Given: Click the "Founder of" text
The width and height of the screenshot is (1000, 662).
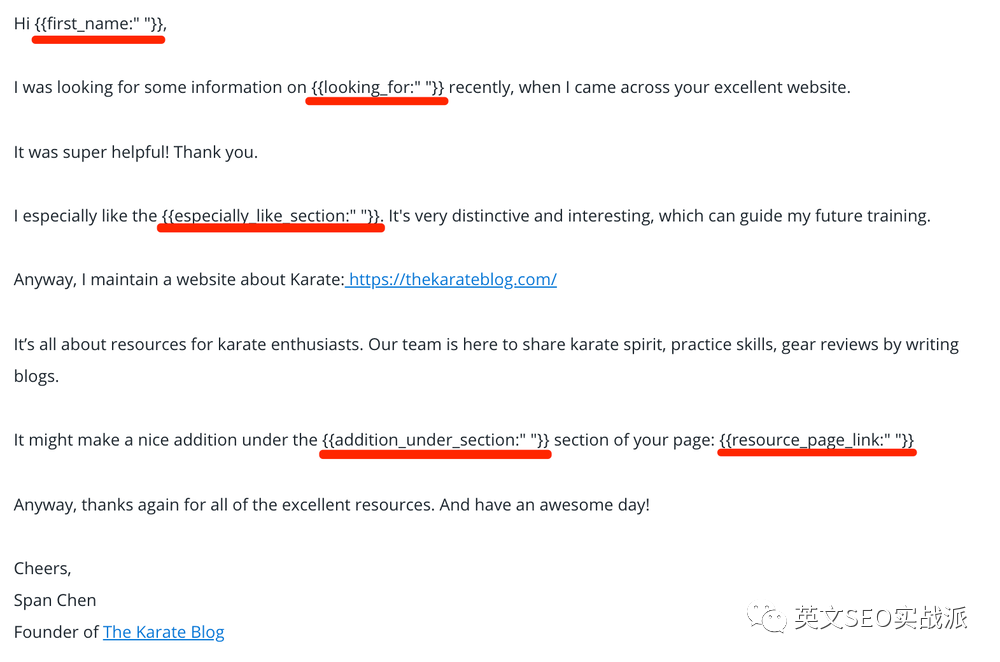Looking at the screenshot, I should (x=56, y=632).
